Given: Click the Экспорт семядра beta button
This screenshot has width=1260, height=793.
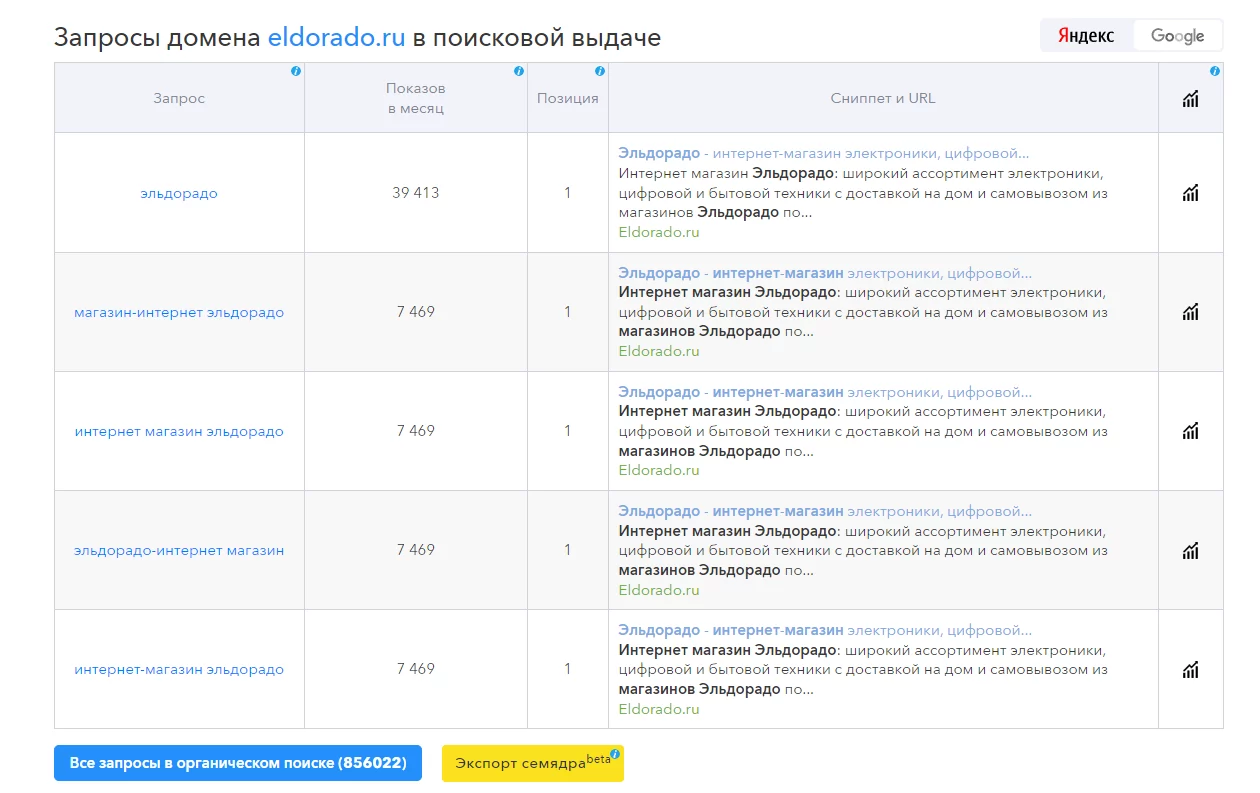Looking at the screenshot, I should click(533, 763).
